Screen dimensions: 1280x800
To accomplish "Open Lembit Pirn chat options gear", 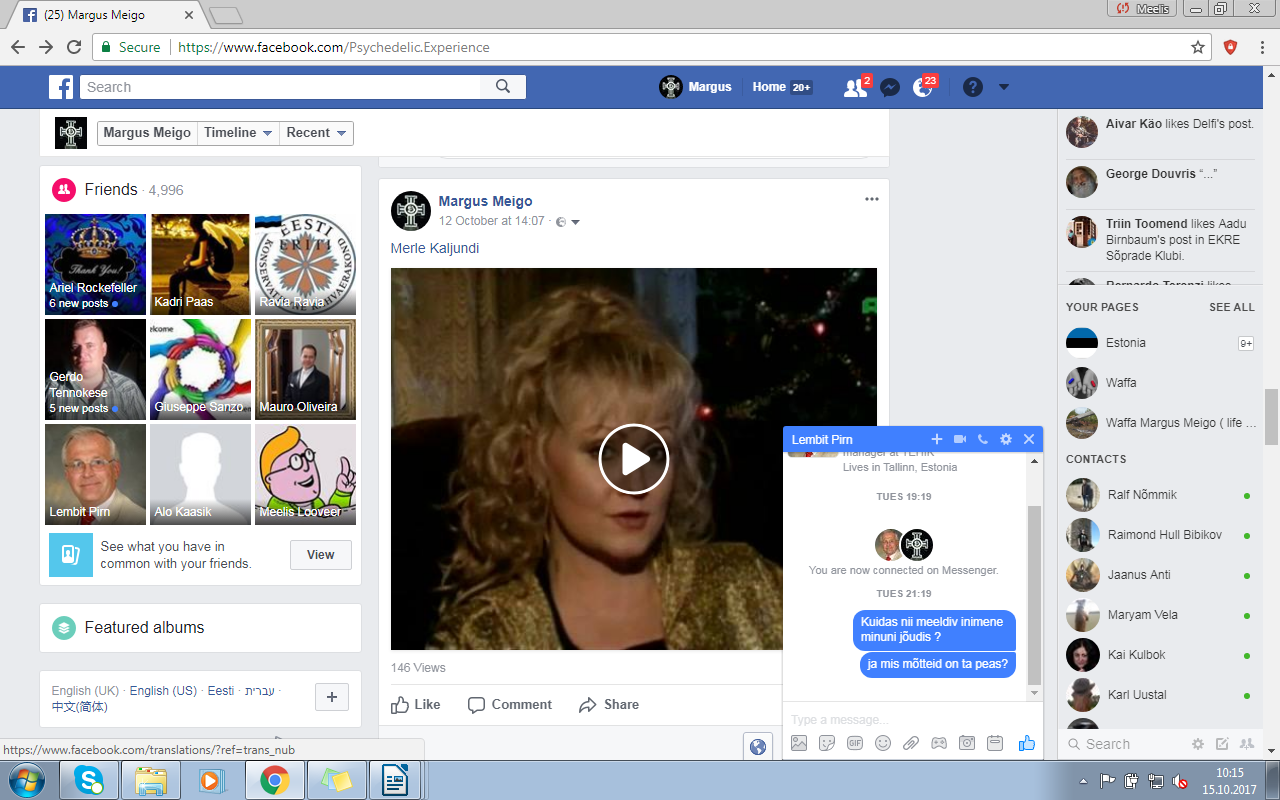I will (1006, 439).
